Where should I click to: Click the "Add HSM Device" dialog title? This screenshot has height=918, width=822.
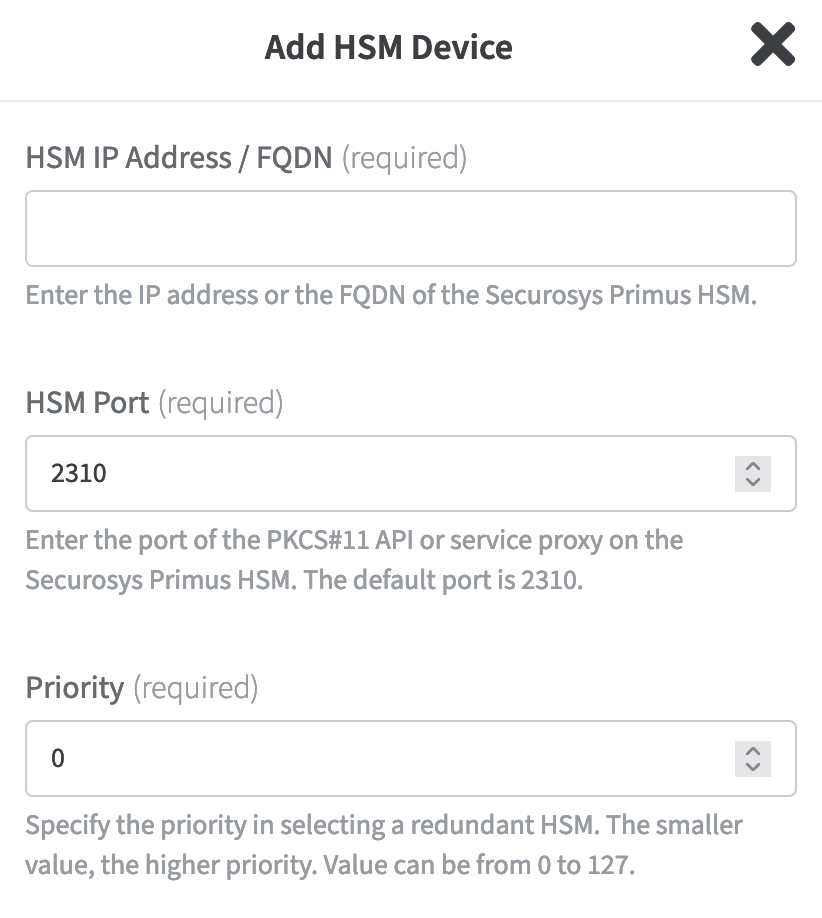tap(388, 47)
